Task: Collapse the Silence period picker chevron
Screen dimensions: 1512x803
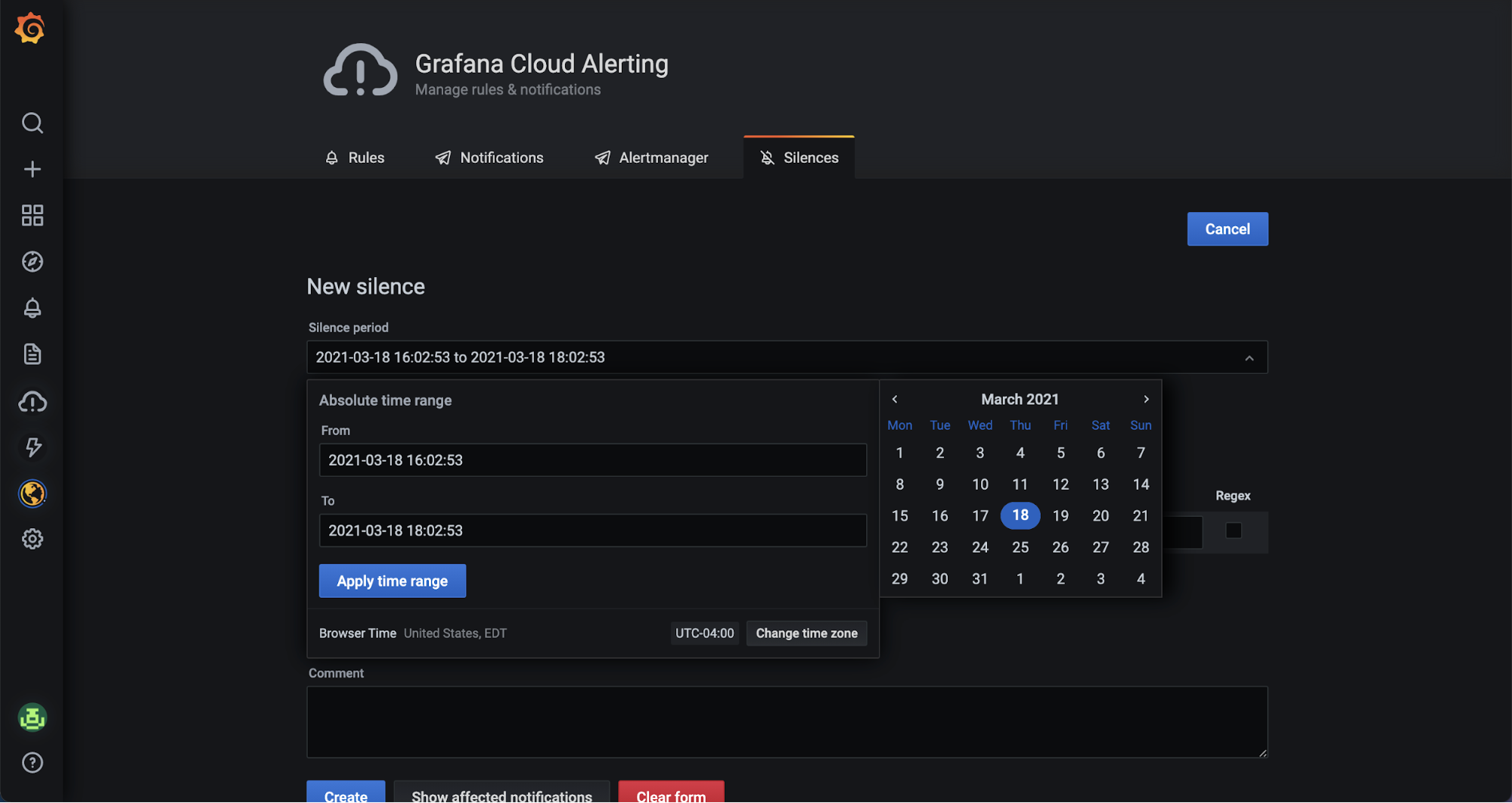Action: 1249,358
